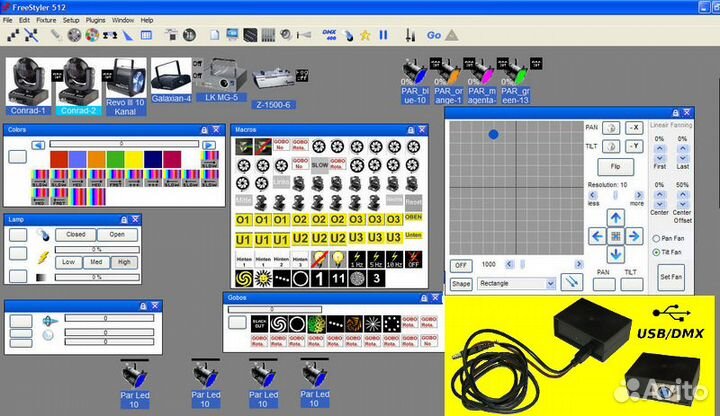Click the Closed shutter button
The height and width of the screenshot is (416, 720).
coord(75,235)
